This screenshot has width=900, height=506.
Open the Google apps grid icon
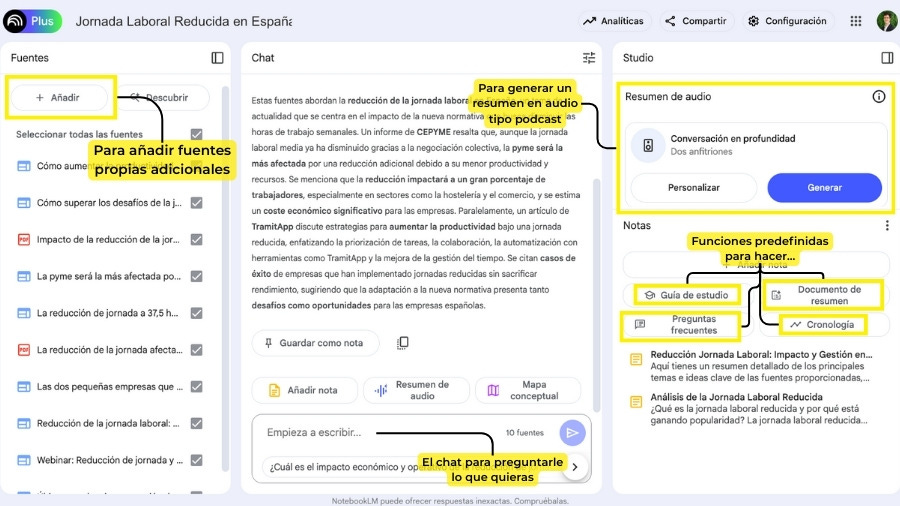click(855, 21)
